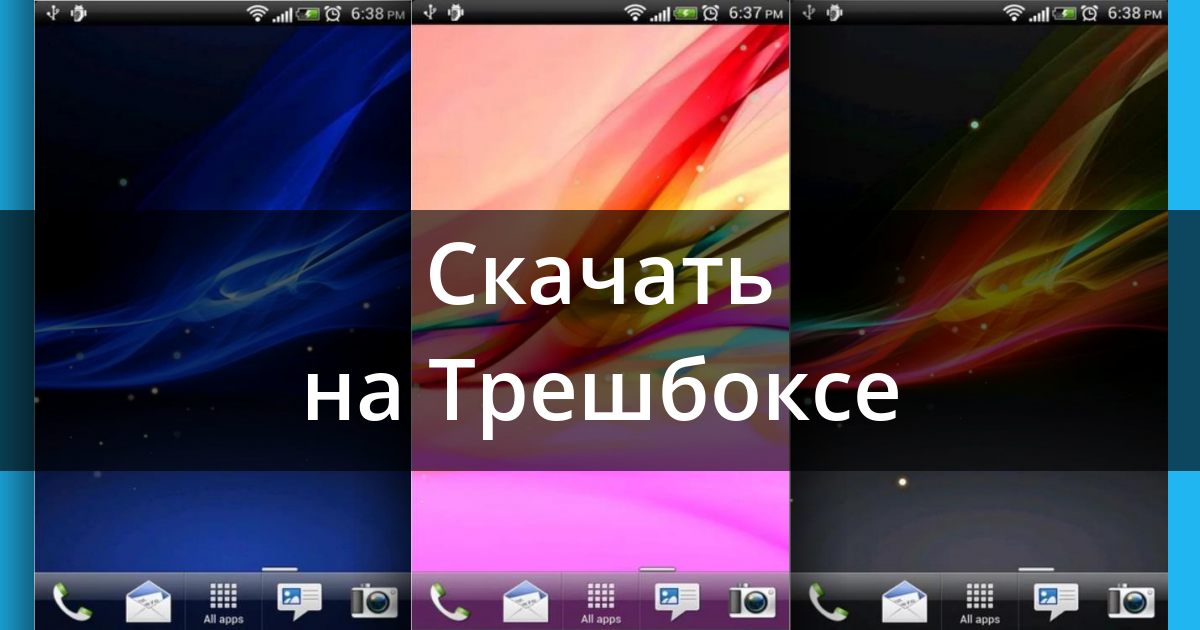Image resolution: width=1200 pixels, height=630 pixels.
Task: Tap the Wi-Fi icon on the dark red-streak screen
Action: 1015,13
